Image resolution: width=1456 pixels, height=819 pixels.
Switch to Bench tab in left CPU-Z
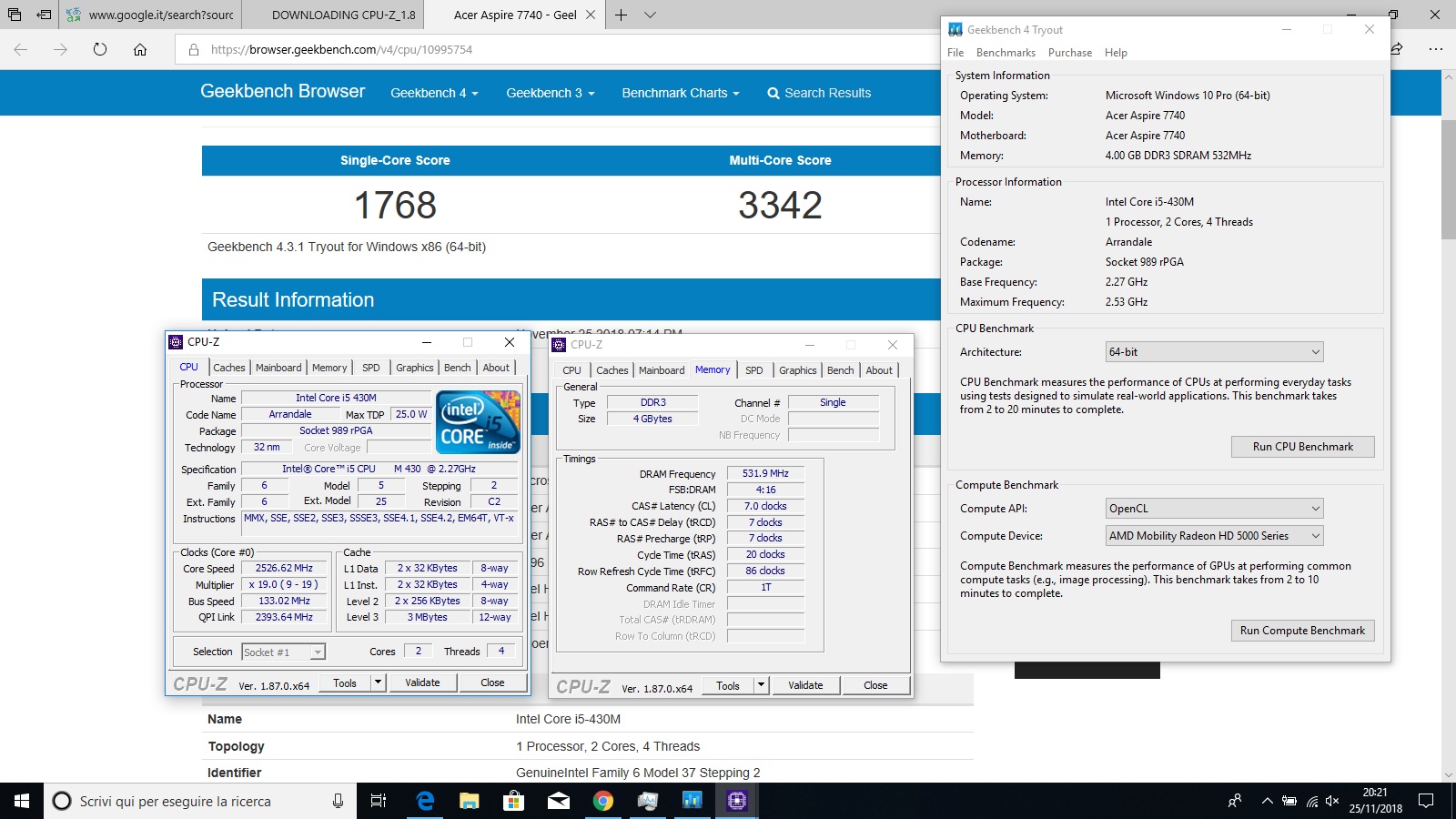tap(458, 368)
